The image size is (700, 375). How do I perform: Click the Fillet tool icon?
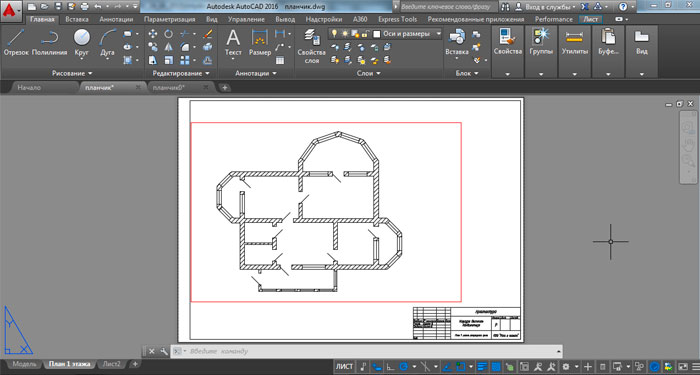184,47
